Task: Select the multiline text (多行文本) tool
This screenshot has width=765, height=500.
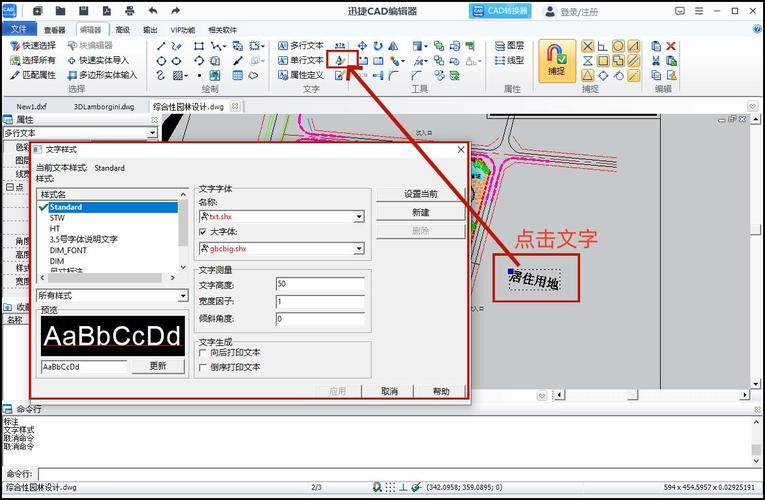Action: 300,46
